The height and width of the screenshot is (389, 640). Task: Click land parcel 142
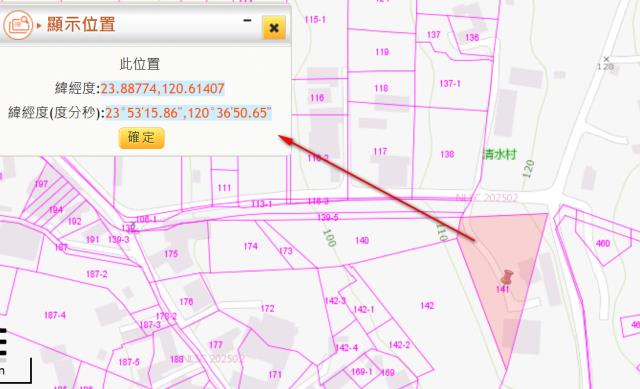click(427, 305)
